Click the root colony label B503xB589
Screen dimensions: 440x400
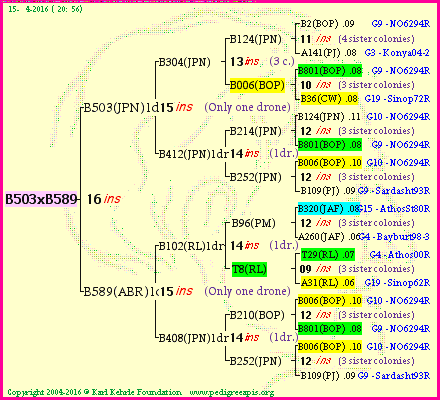click(x=41, y=199)
